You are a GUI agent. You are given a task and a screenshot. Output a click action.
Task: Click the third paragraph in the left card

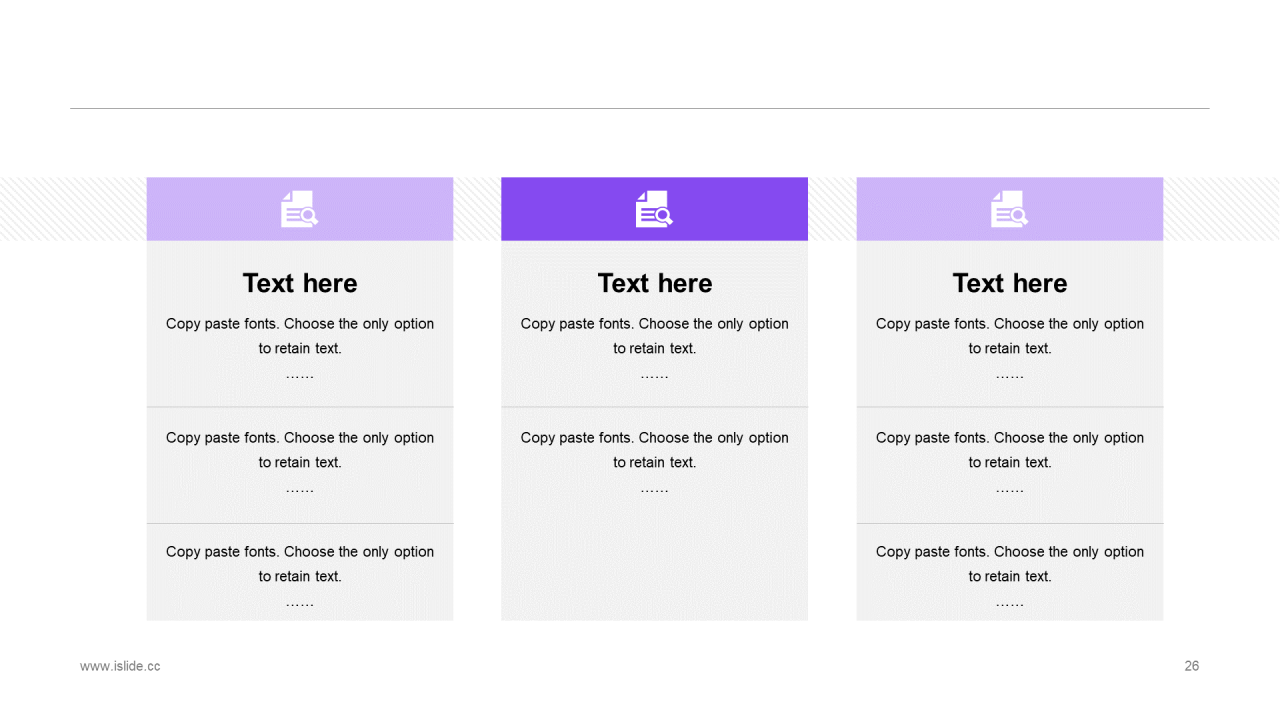click(300, 564)
